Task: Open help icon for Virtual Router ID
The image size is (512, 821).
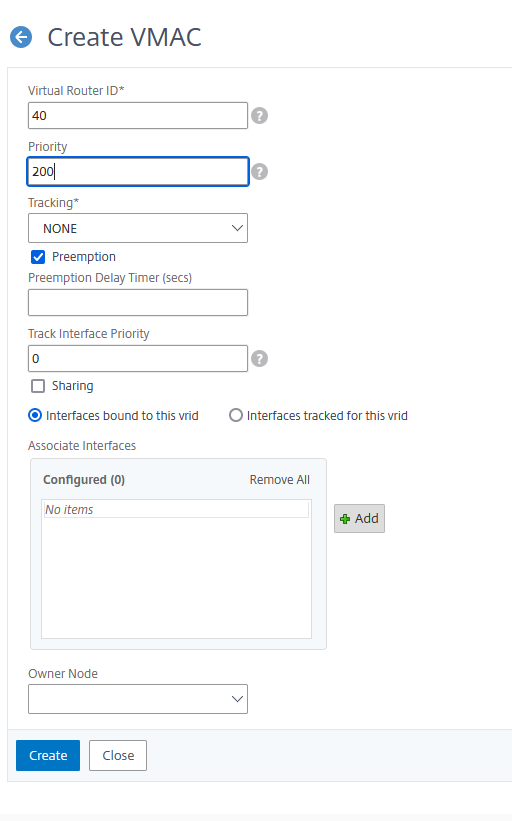Action: 259,115
